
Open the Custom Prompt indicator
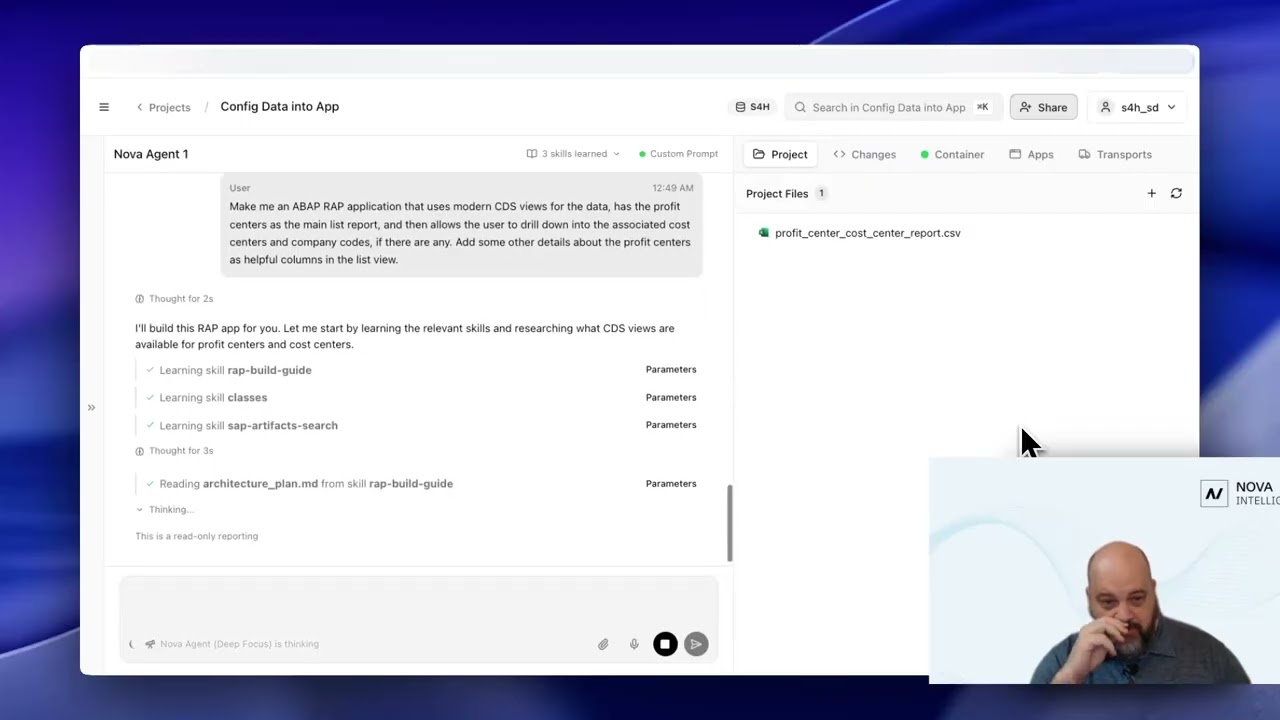[678, 154]
